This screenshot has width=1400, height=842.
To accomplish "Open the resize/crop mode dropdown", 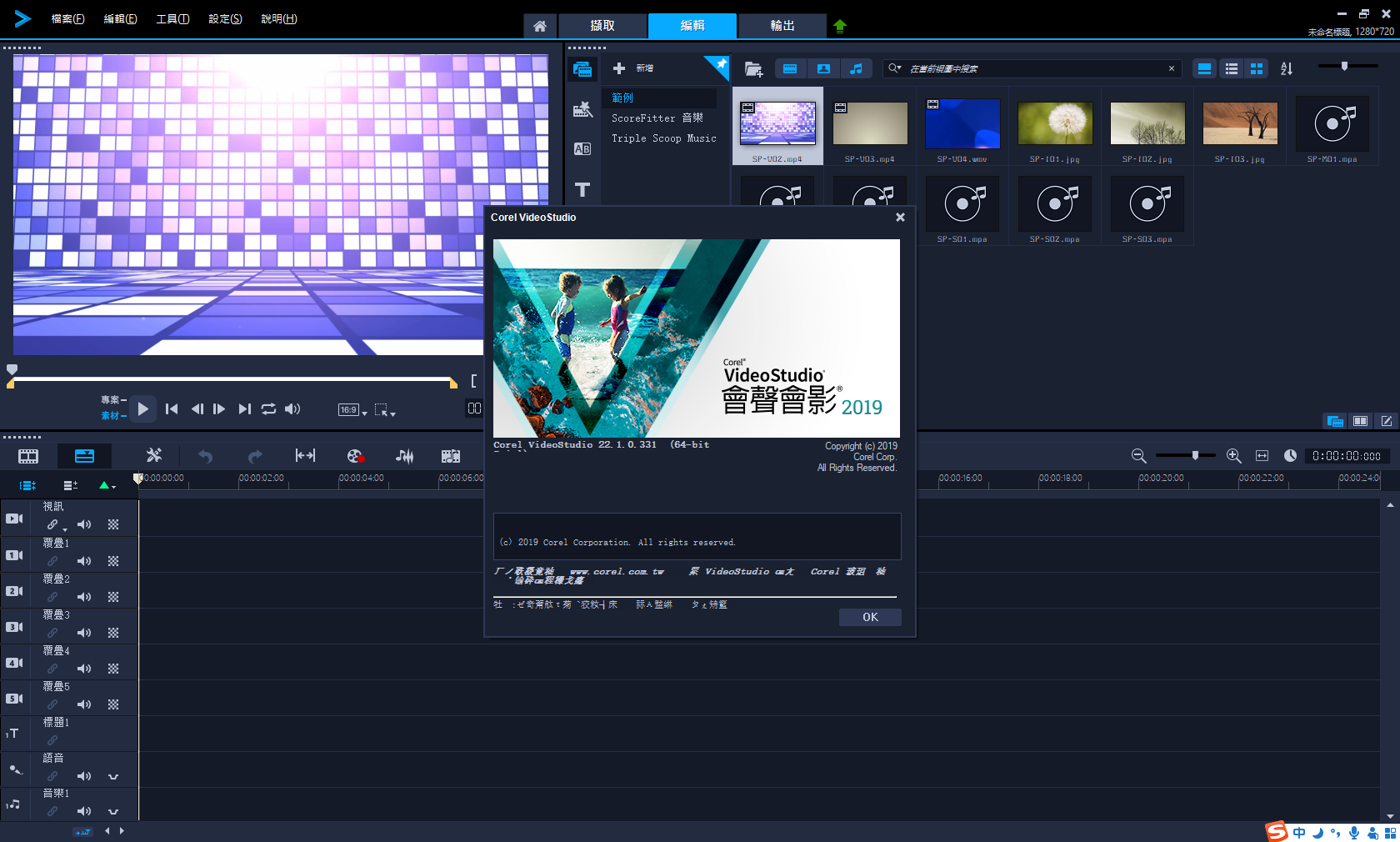I will coord(385,410).
